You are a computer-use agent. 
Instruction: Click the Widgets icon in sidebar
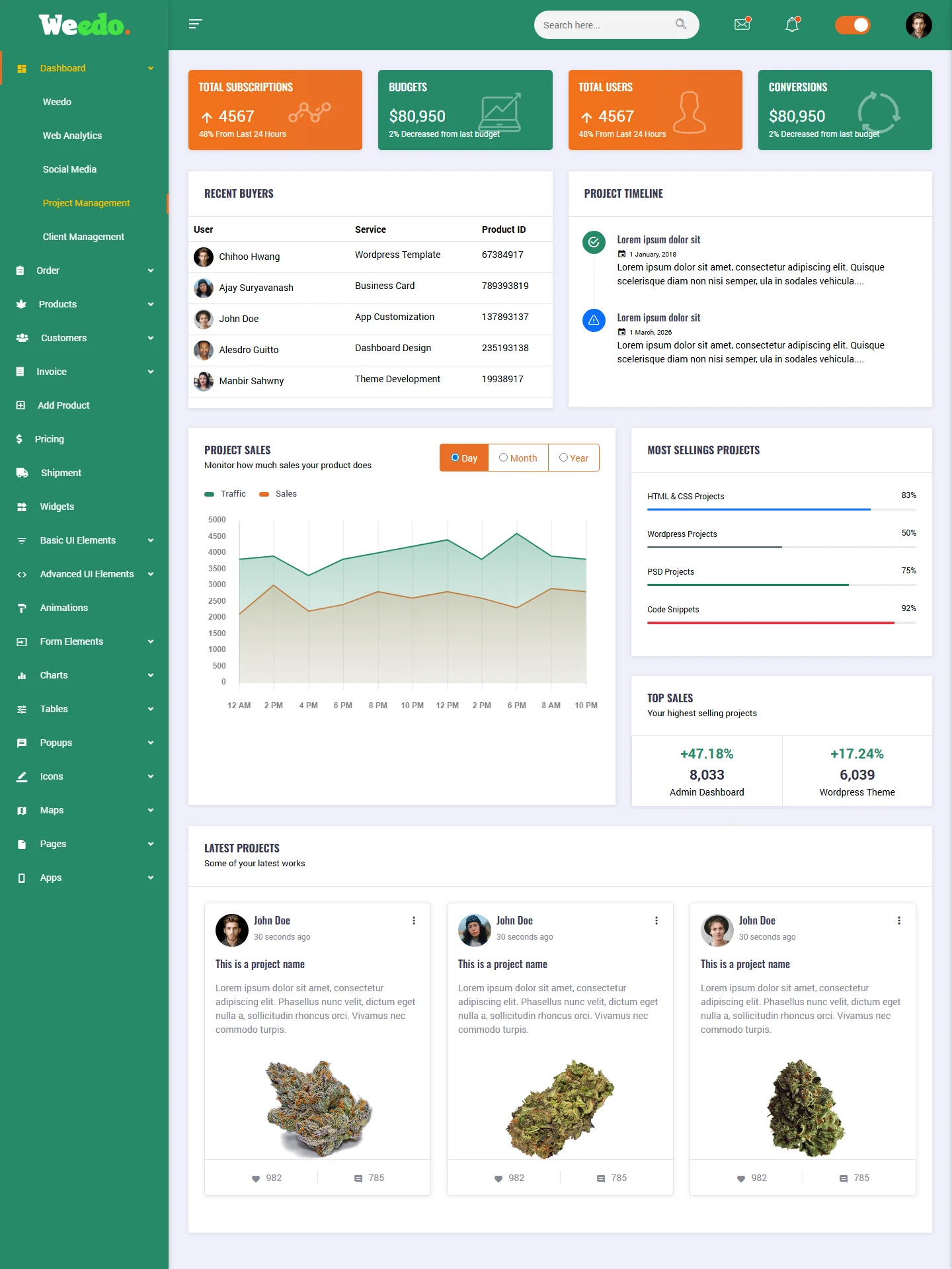pos(22,507)
